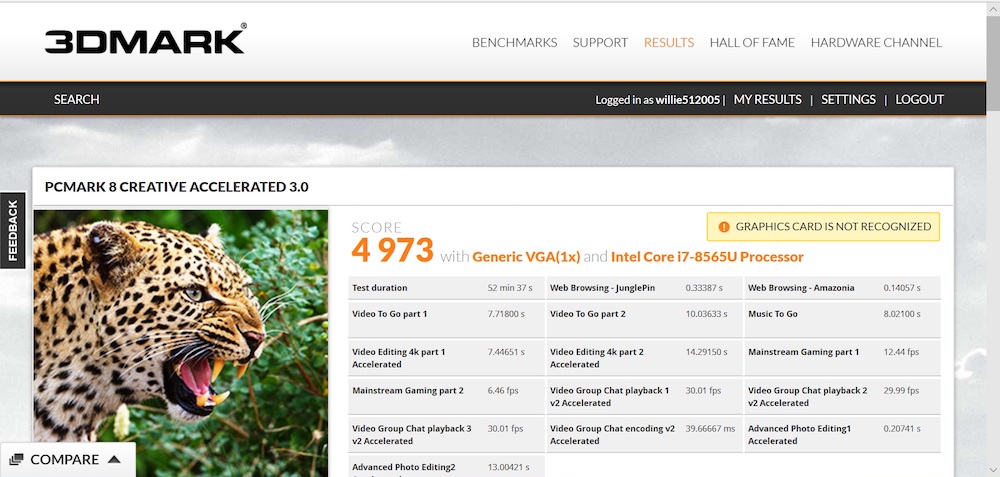Click Search in the dark bar
This screenshot has height=477, width=1000.
coord(77,99)
